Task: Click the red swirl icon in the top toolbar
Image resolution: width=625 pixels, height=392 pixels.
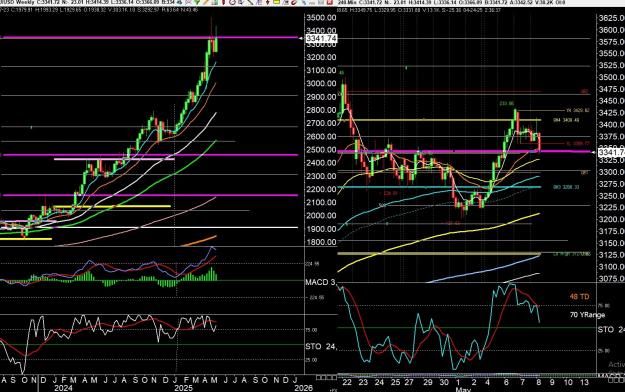Action: [294, 2]
